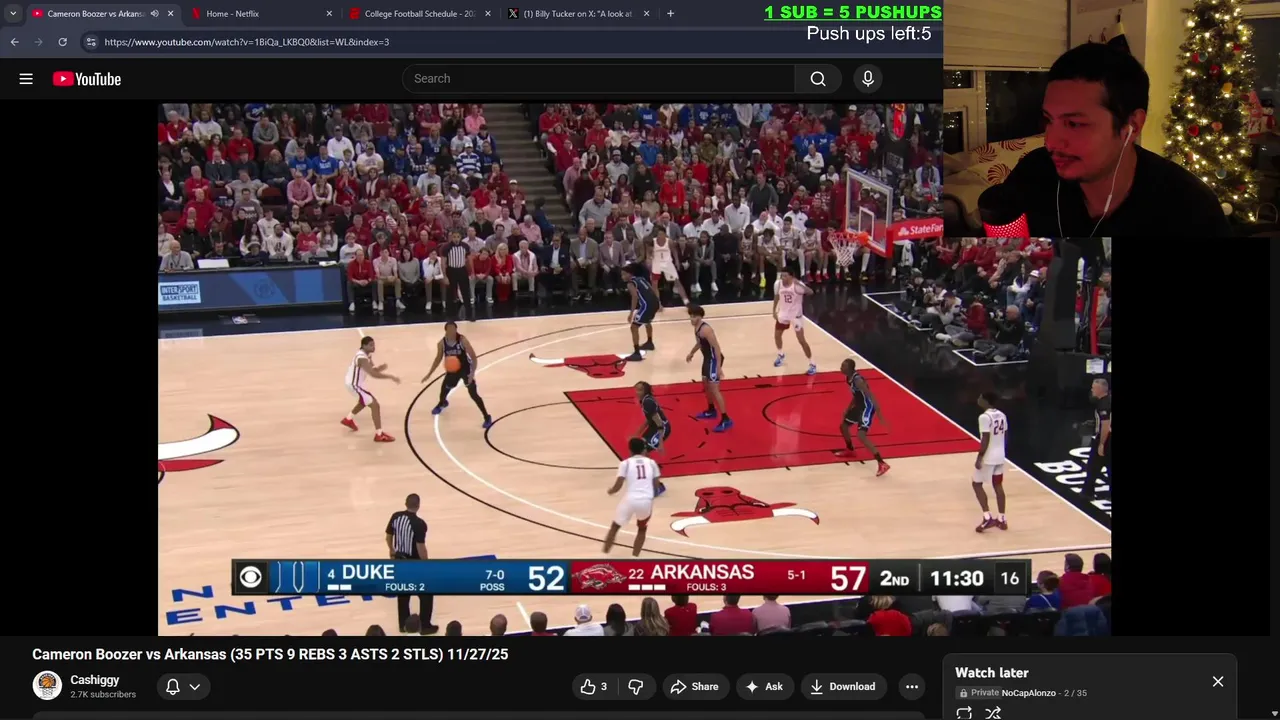Switch to Billy Tucker on X tab
The height and width of the screenshot is (720, 1280).
(x=578, y=14)
